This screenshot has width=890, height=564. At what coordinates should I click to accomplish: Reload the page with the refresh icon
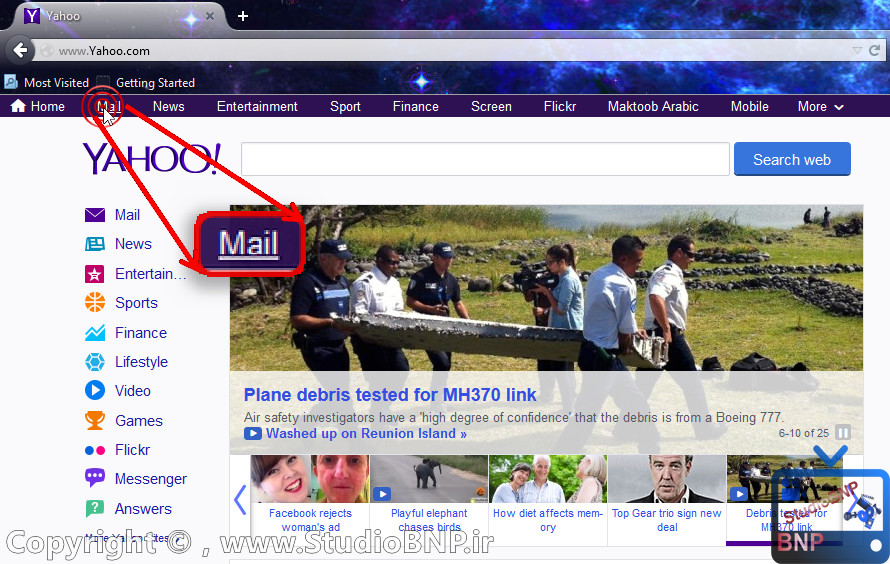[x=875, y=50]
